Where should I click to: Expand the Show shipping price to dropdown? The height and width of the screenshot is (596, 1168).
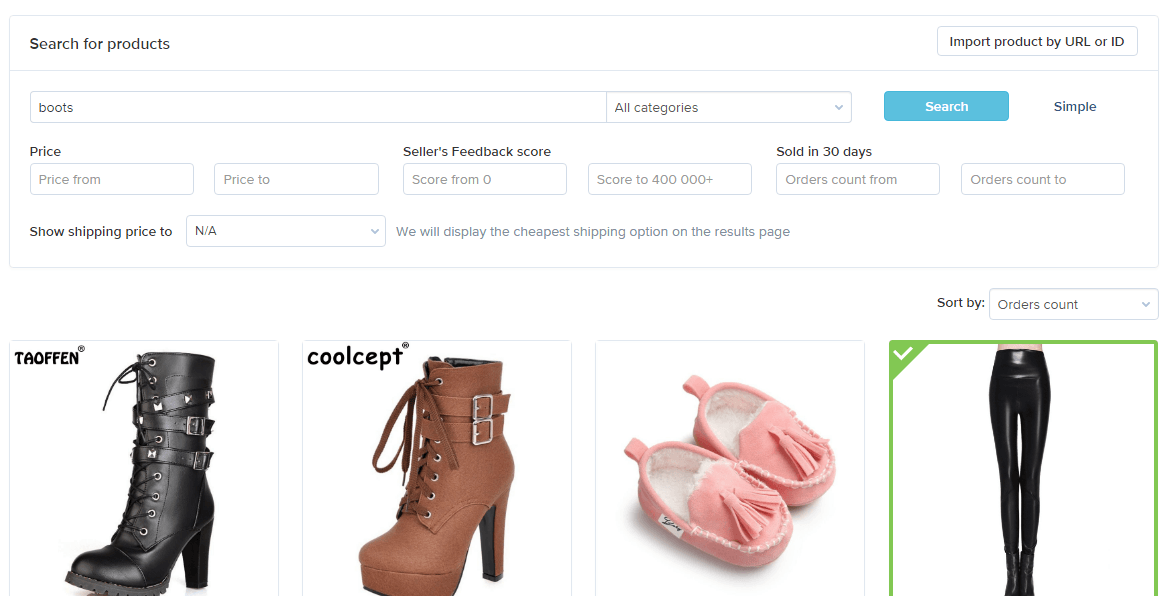[x=286, y=231]
